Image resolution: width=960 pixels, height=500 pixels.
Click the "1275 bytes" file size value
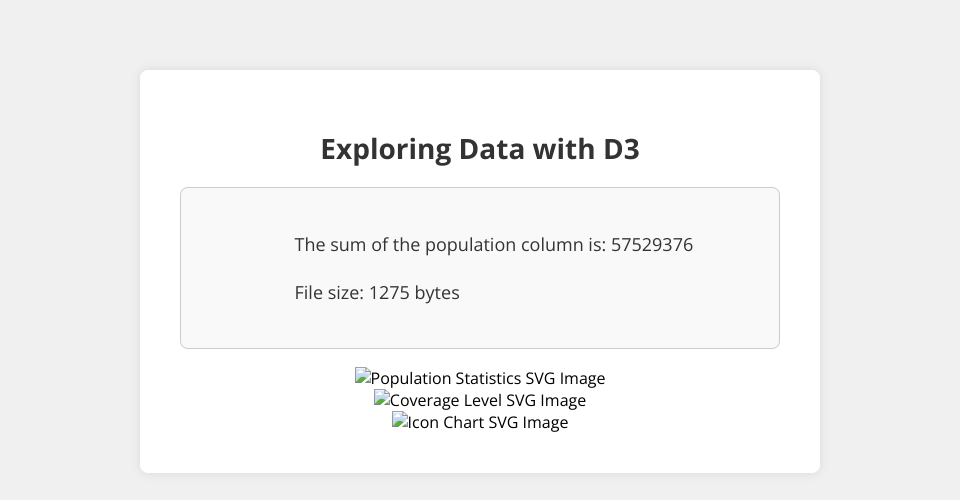tap(414, 293)
